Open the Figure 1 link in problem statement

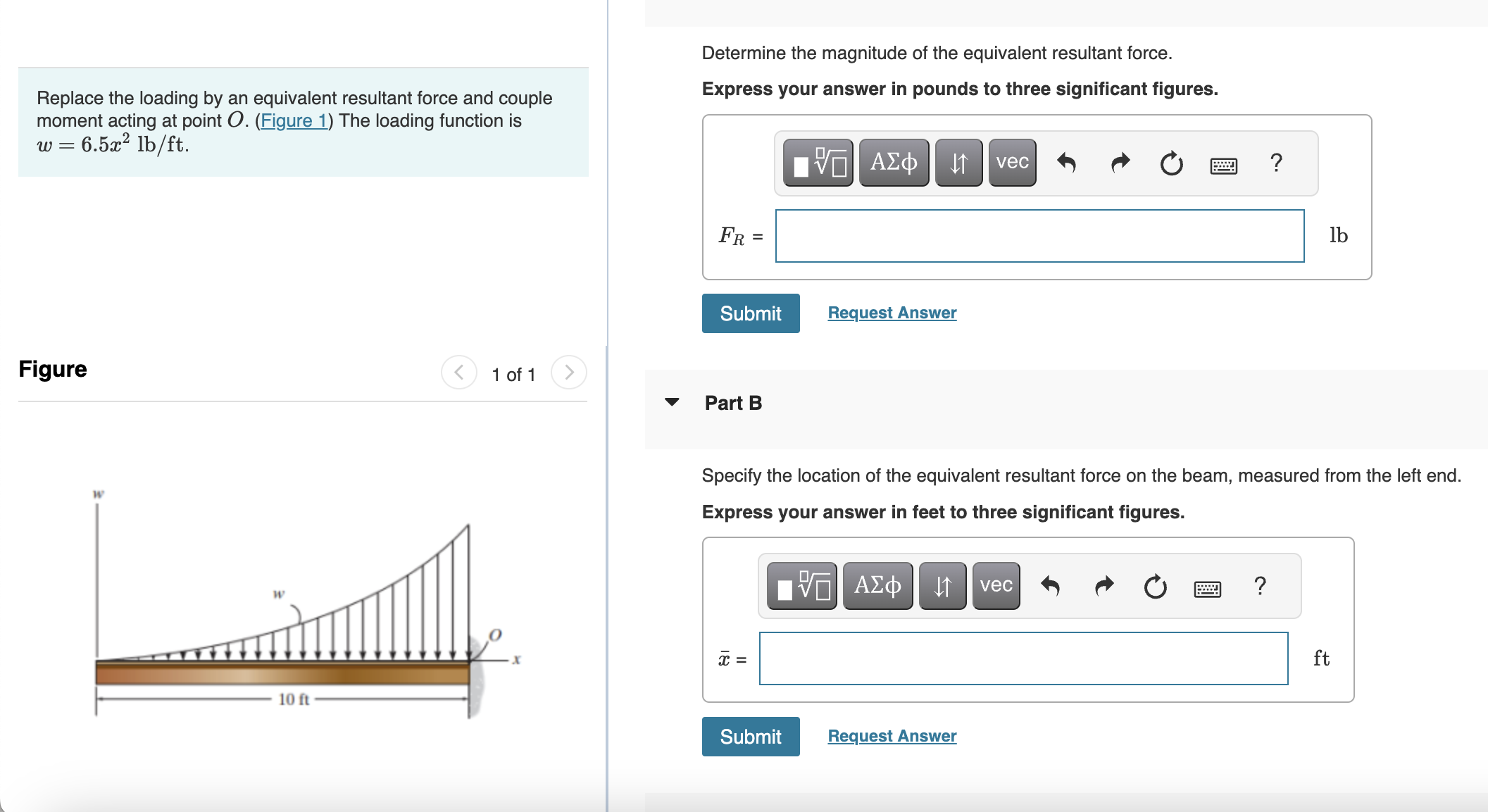click(x=295, y=120)
